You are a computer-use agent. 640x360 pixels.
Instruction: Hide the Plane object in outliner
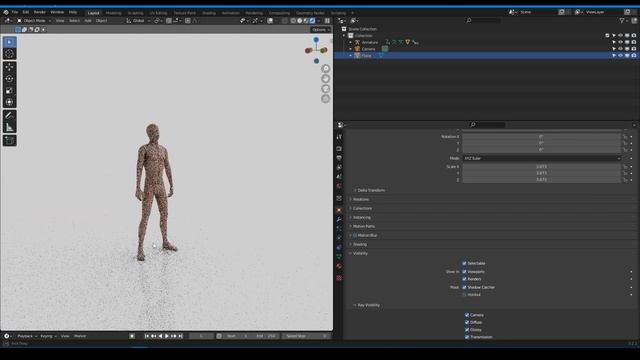point(620,56)
